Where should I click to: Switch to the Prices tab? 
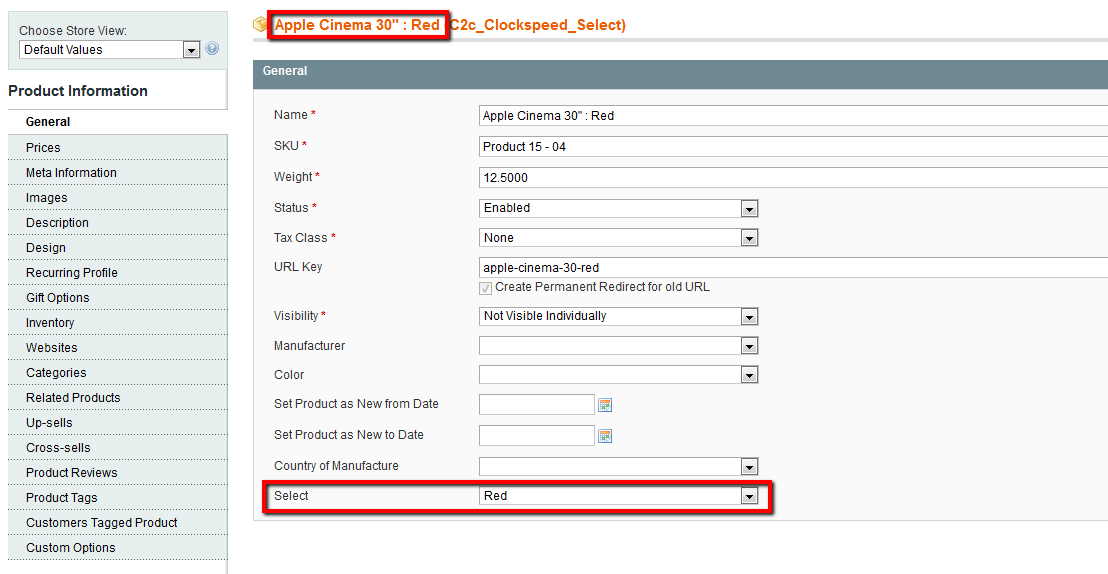tap(118, 147)
